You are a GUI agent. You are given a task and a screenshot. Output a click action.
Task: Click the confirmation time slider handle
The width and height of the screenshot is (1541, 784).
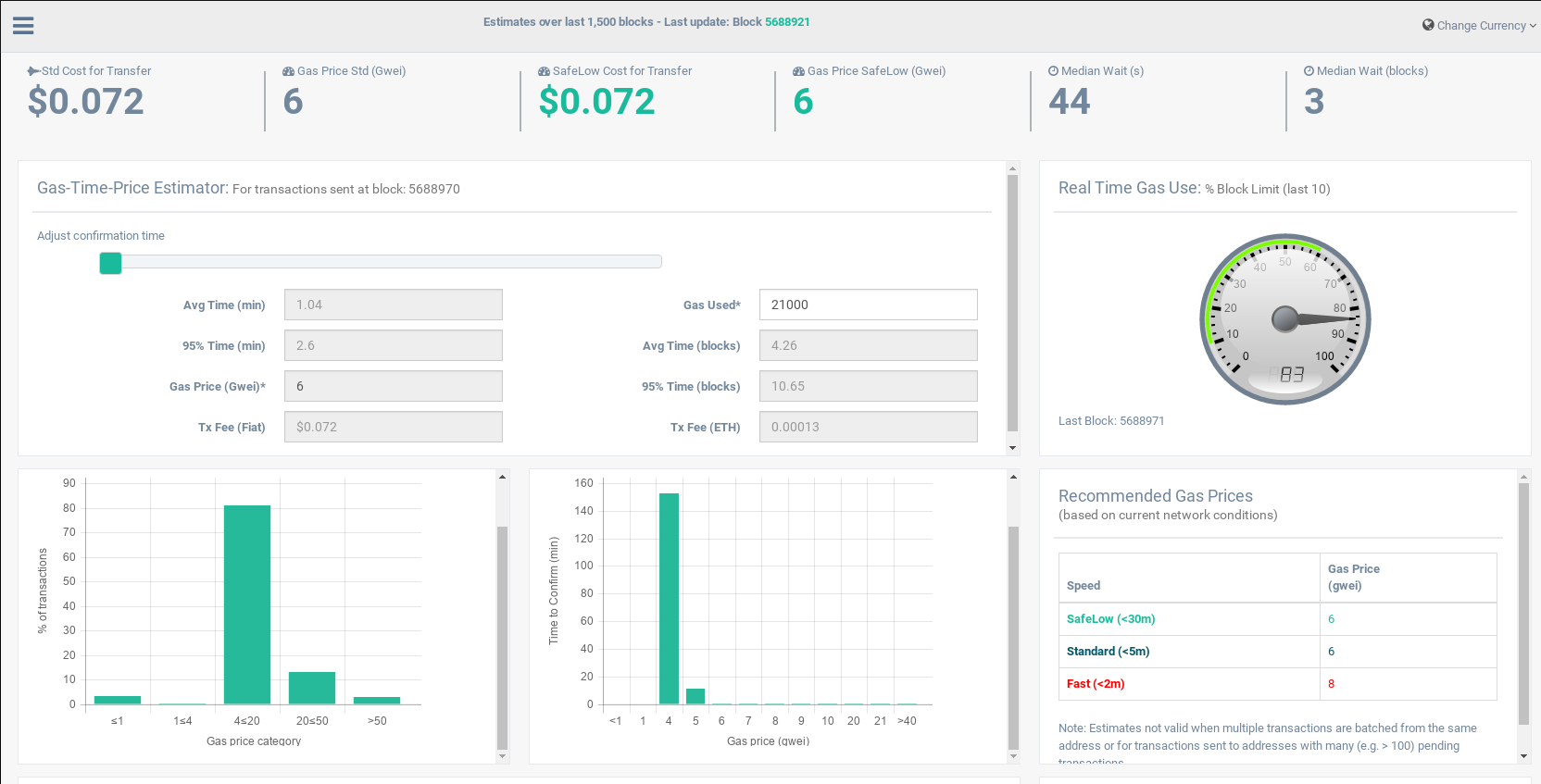tap(110, 263)
